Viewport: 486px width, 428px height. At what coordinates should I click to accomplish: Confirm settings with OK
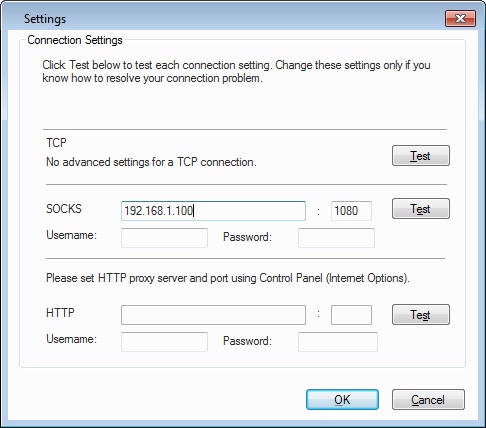pos(342,399)
